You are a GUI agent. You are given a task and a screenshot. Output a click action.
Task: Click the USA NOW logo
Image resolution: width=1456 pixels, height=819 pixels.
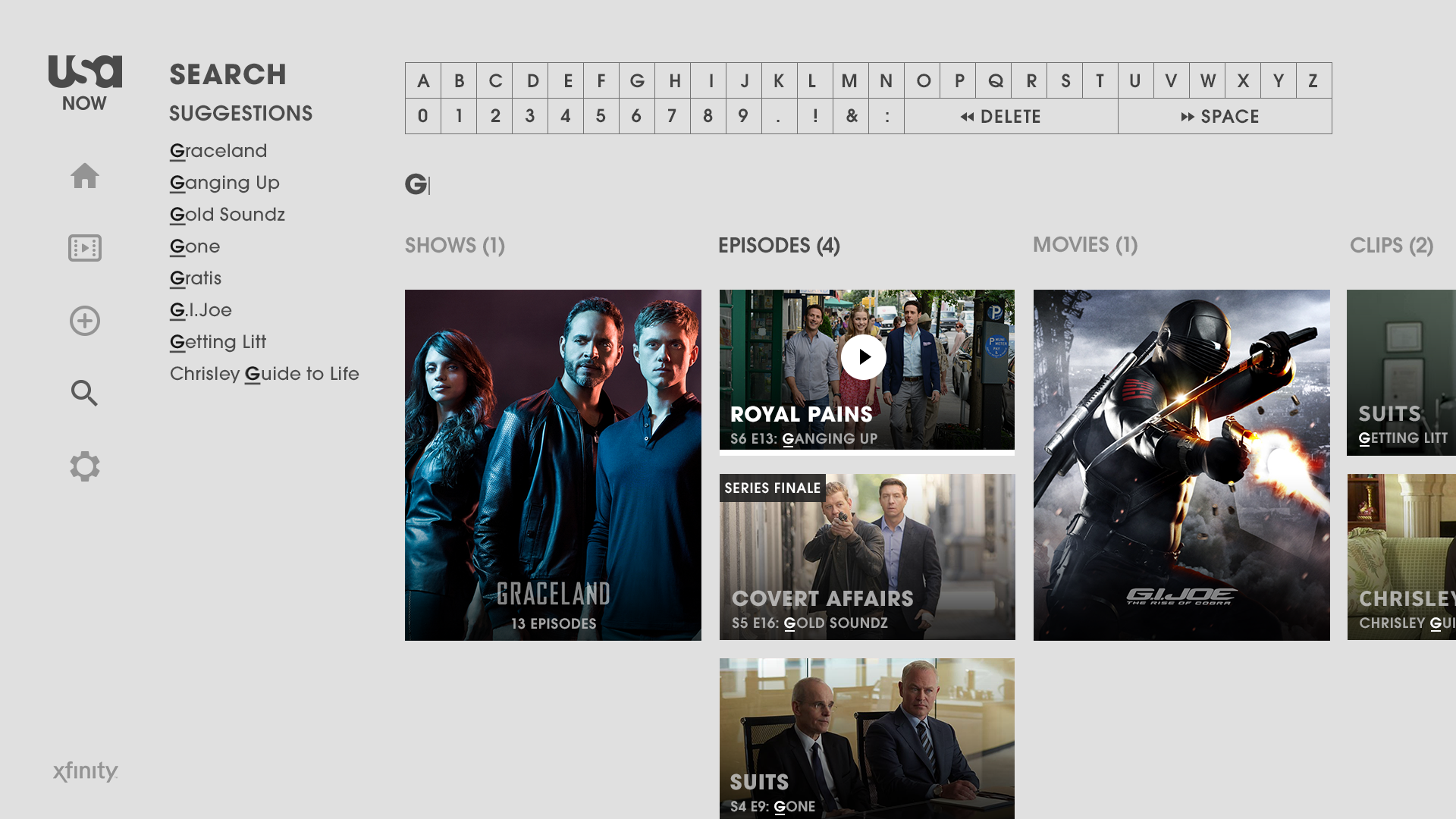pos(85,83)
